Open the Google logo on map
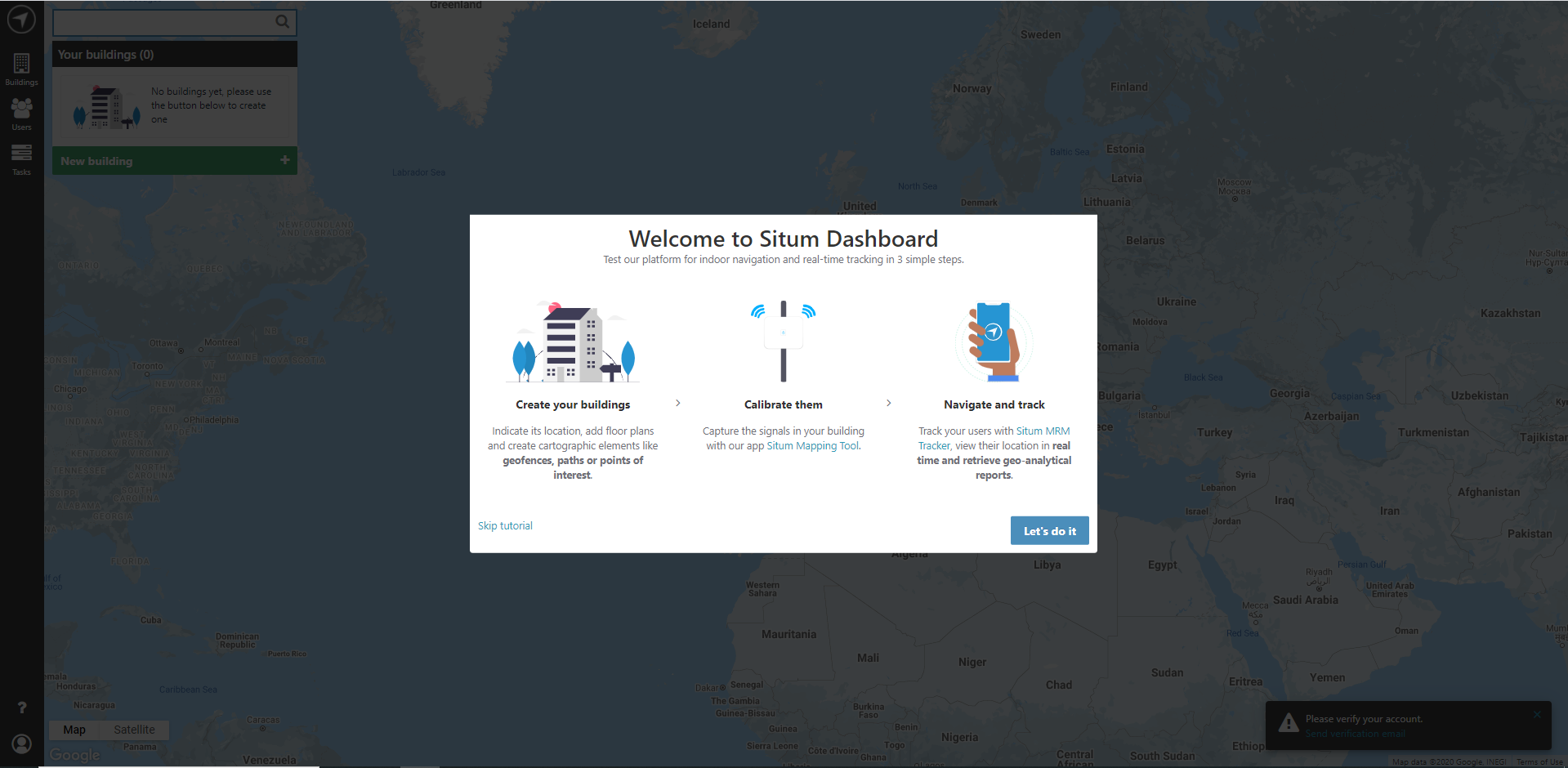The height and width of the screenshot is (768, 1568). coord(74,755)
